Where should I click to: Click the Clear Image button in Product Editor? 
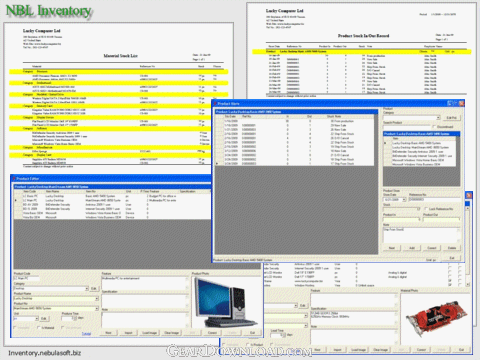coord(172,333)
